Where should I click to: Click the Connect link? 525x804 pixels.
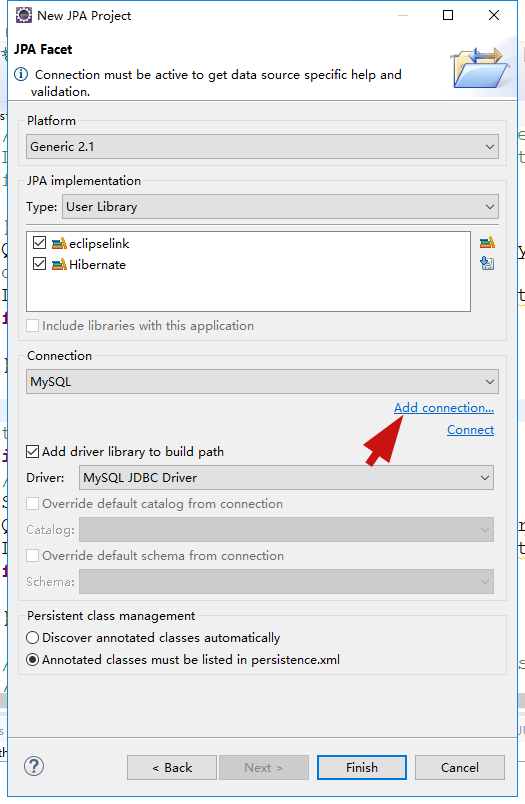coord(470,430)
